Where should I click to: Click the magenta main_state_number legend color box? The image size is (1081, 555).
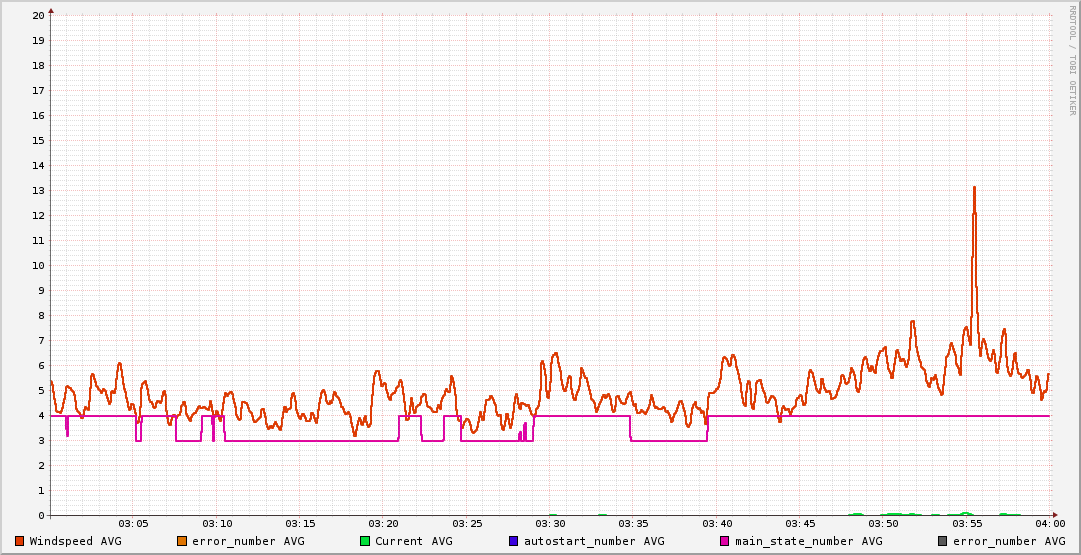point(725,541)
